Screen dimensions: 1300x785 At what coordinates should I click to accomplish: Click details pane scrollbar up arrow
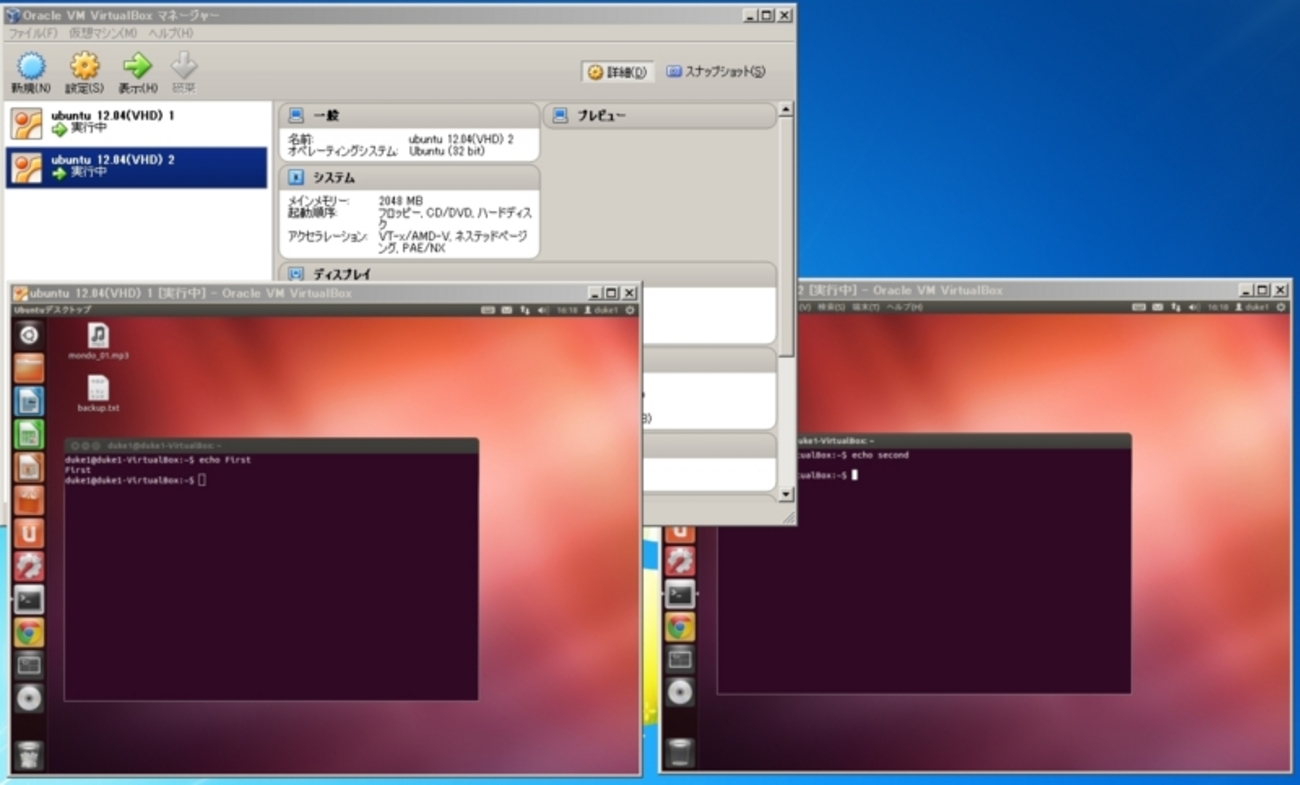point(786,109)
